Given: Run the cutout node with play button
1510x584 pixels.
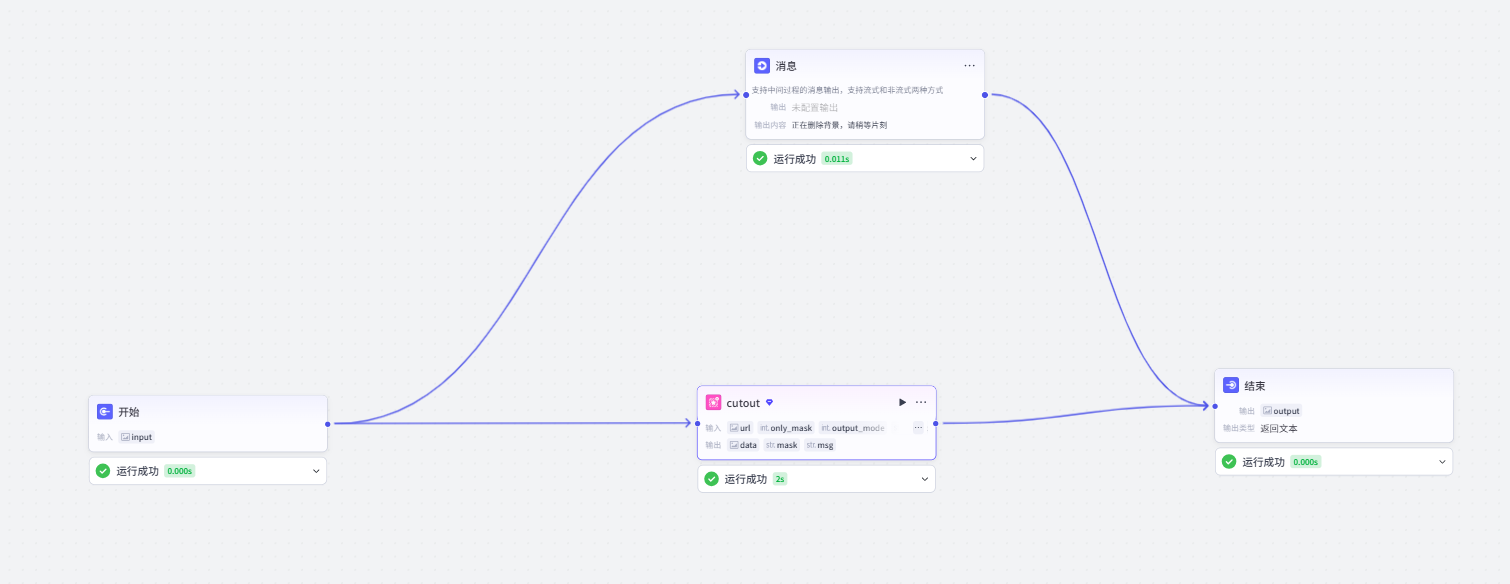Looking at the screenshot, I should point(902,402).
